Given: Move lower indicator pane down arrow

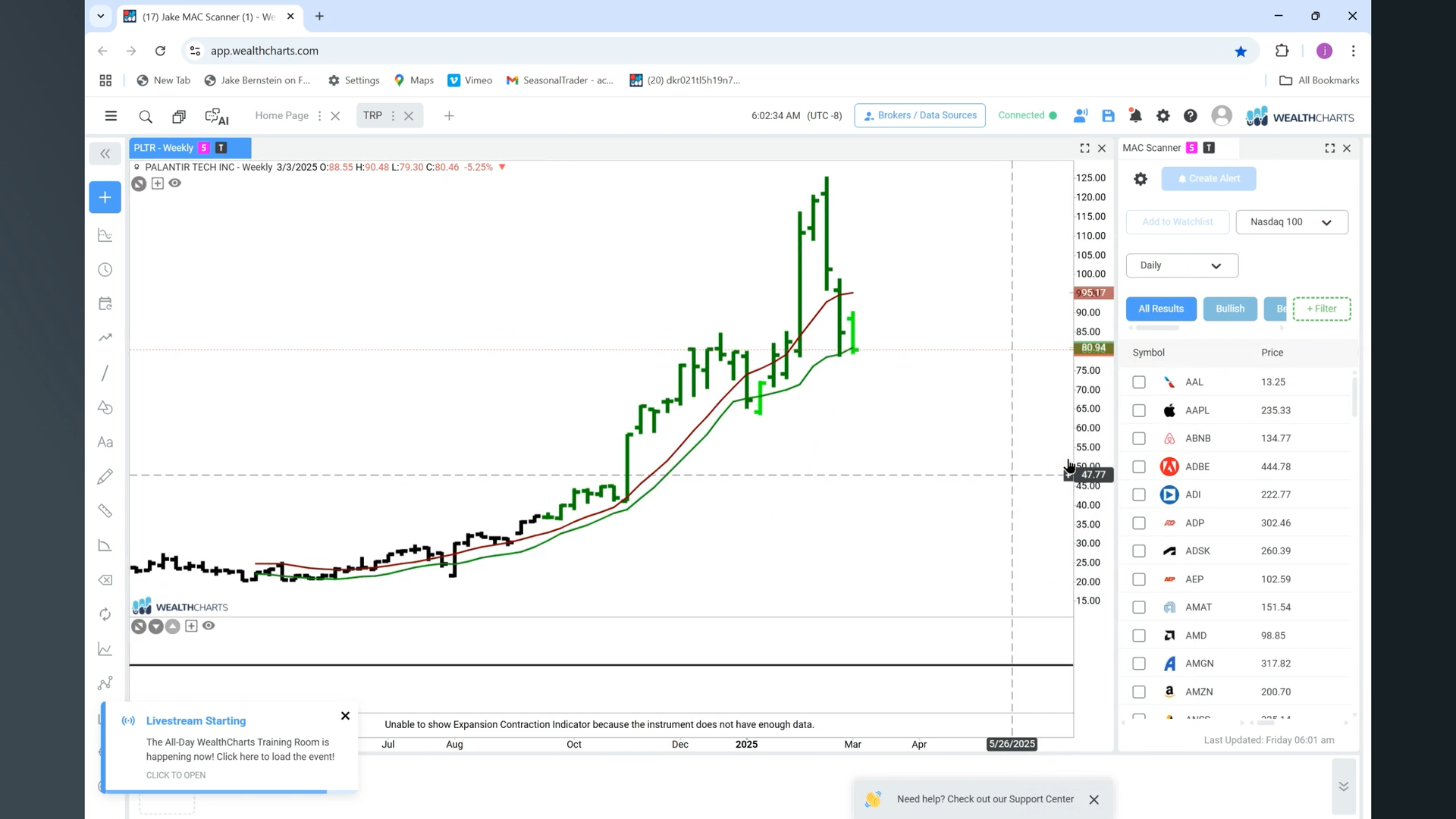Looking at the screenshot, I should tap(155, 626).
